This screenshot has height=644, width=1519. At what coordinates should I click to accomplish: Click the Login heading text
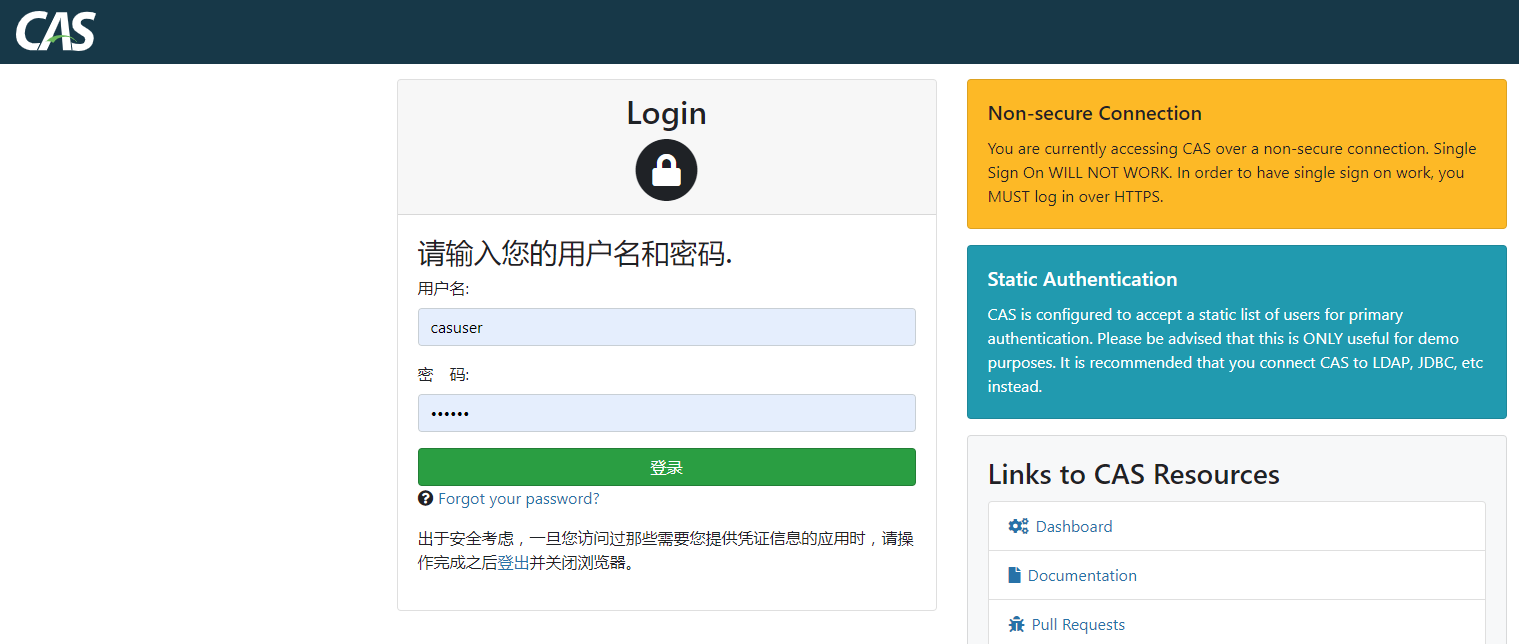tap(666, 113)
